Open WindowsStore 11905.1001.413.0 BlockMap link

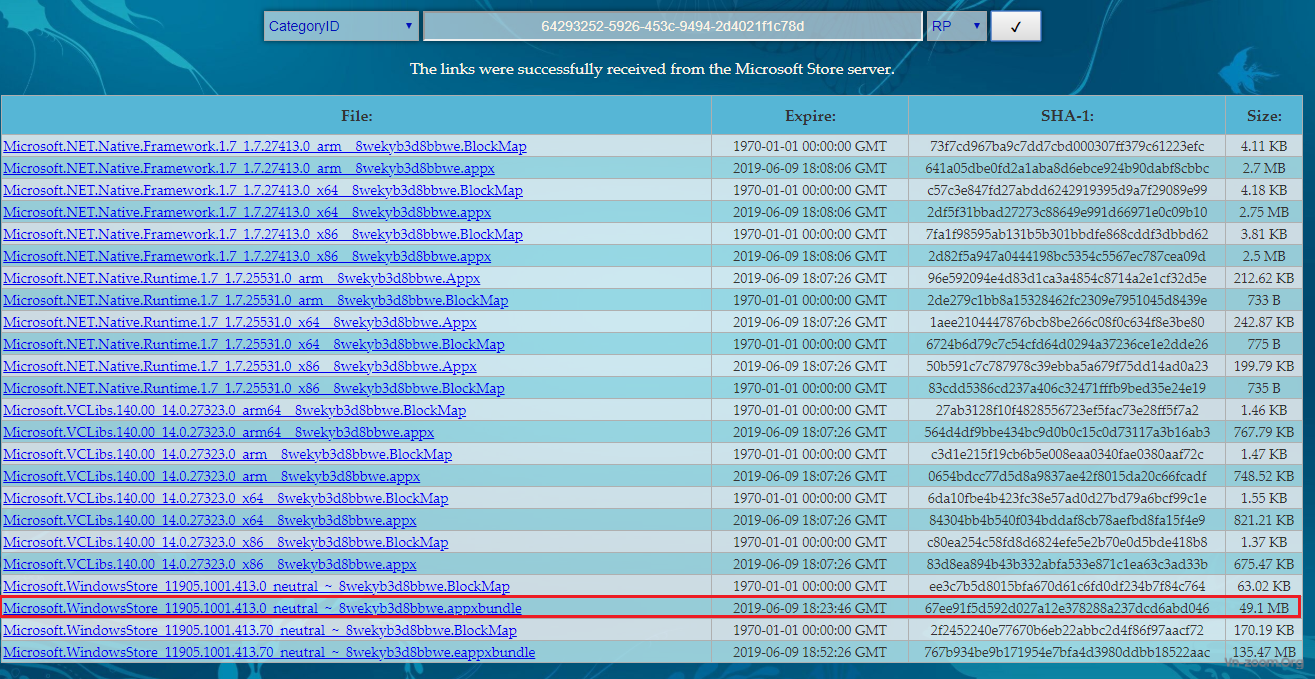256,586
